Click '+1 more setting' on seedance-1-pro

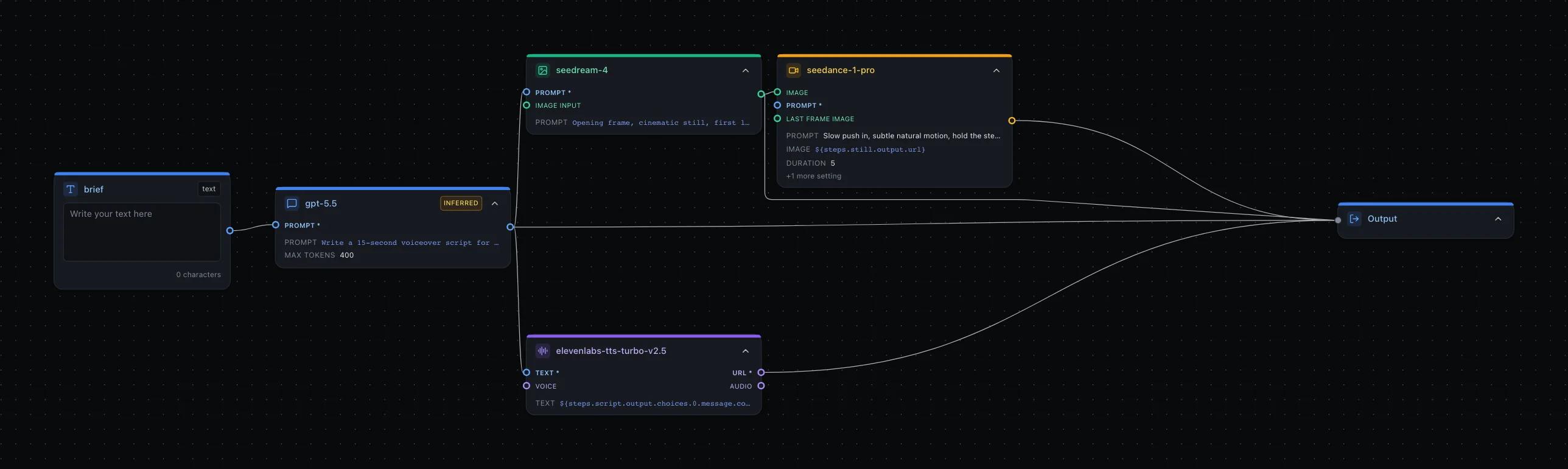(813, 176)
